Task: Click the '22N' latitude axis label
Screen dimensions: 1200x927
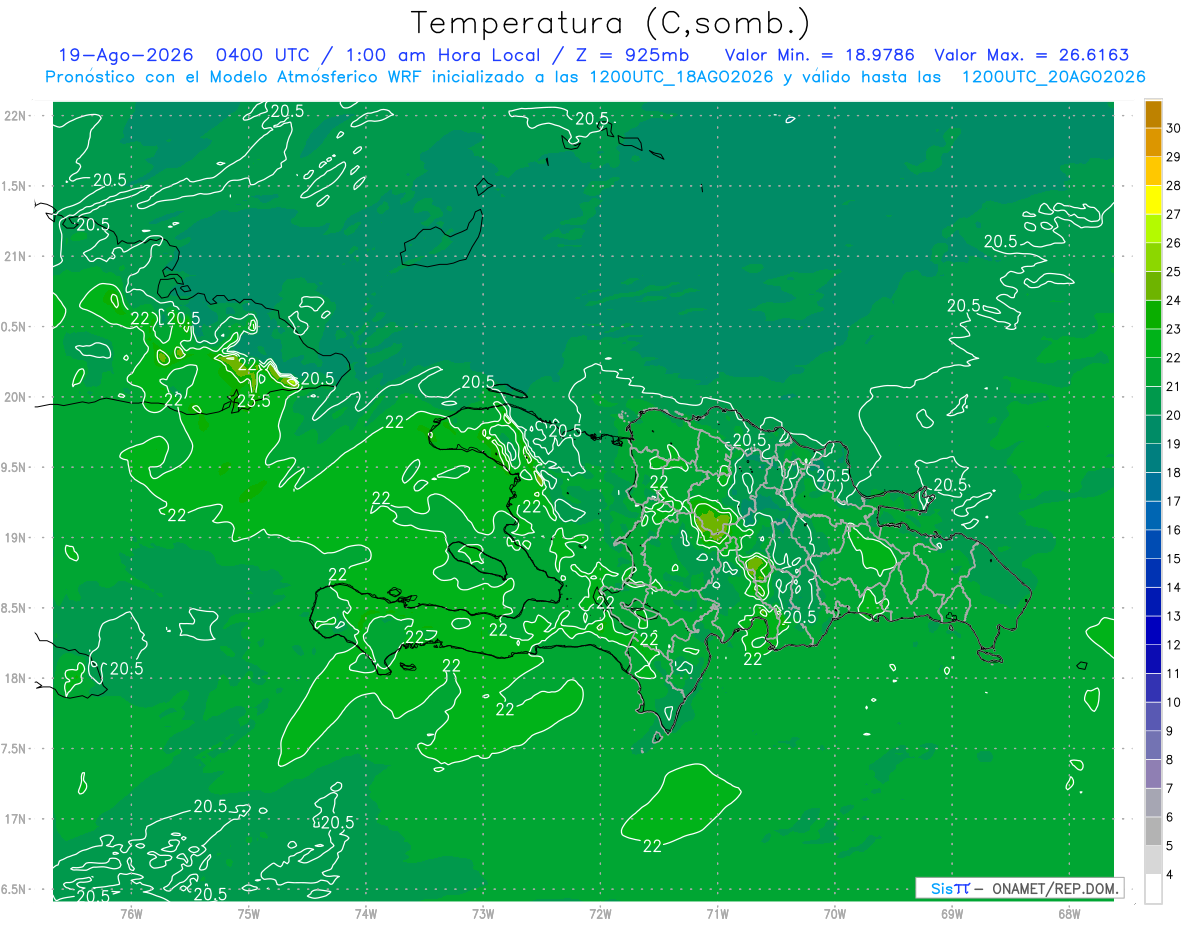Action: coord(16,115)
